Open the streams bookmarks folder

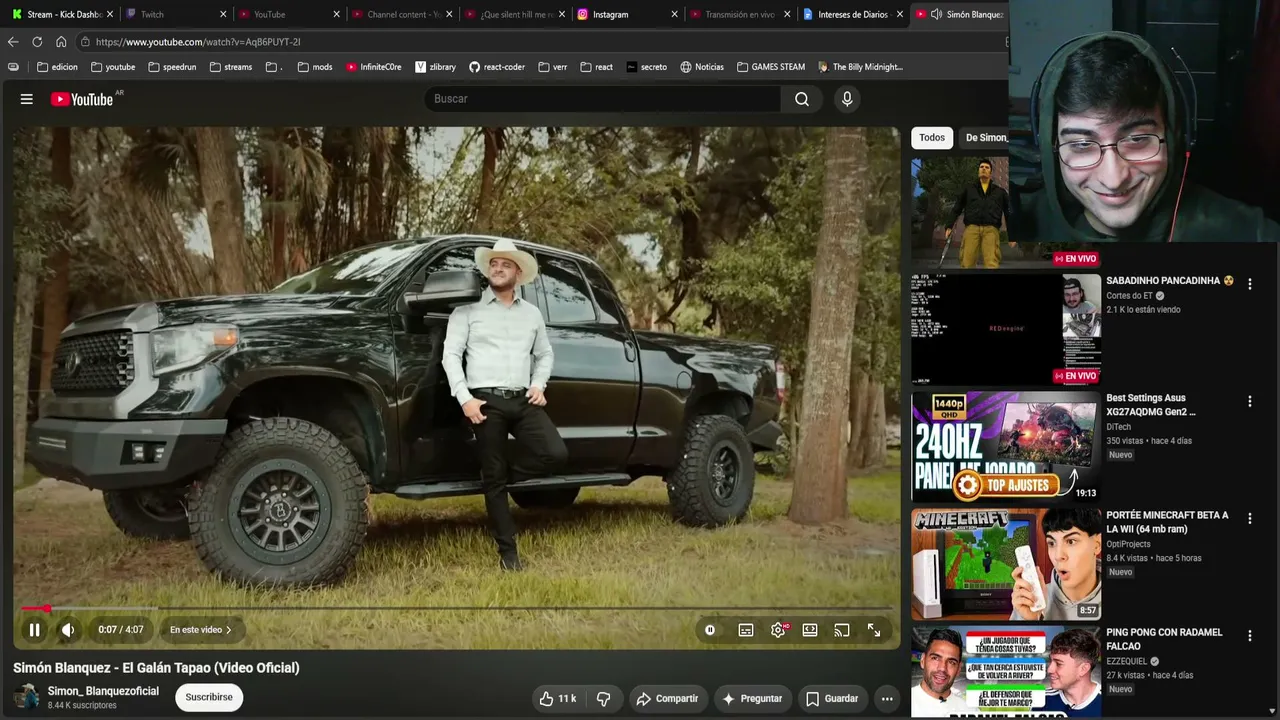click(x=231, y=67)
